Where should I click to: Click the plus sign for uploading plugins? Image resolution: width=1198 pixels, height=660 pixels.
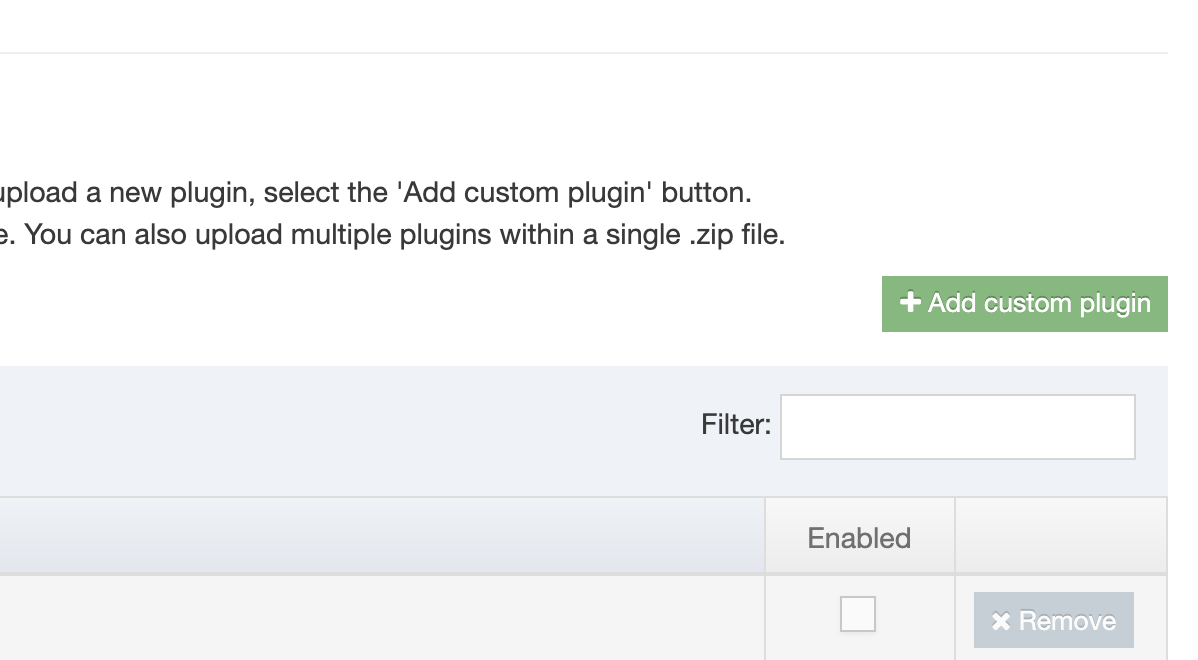click(910, 303)
